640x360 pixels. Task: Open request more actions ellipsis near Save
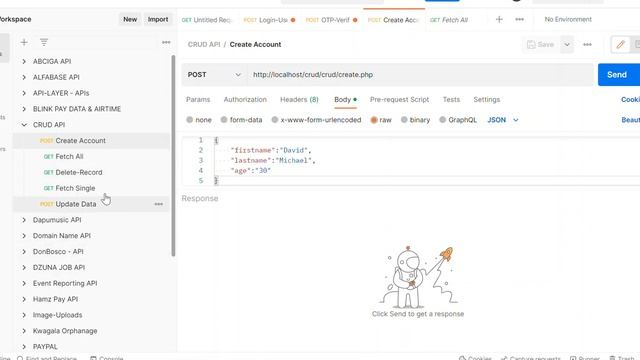pos(587,44)
